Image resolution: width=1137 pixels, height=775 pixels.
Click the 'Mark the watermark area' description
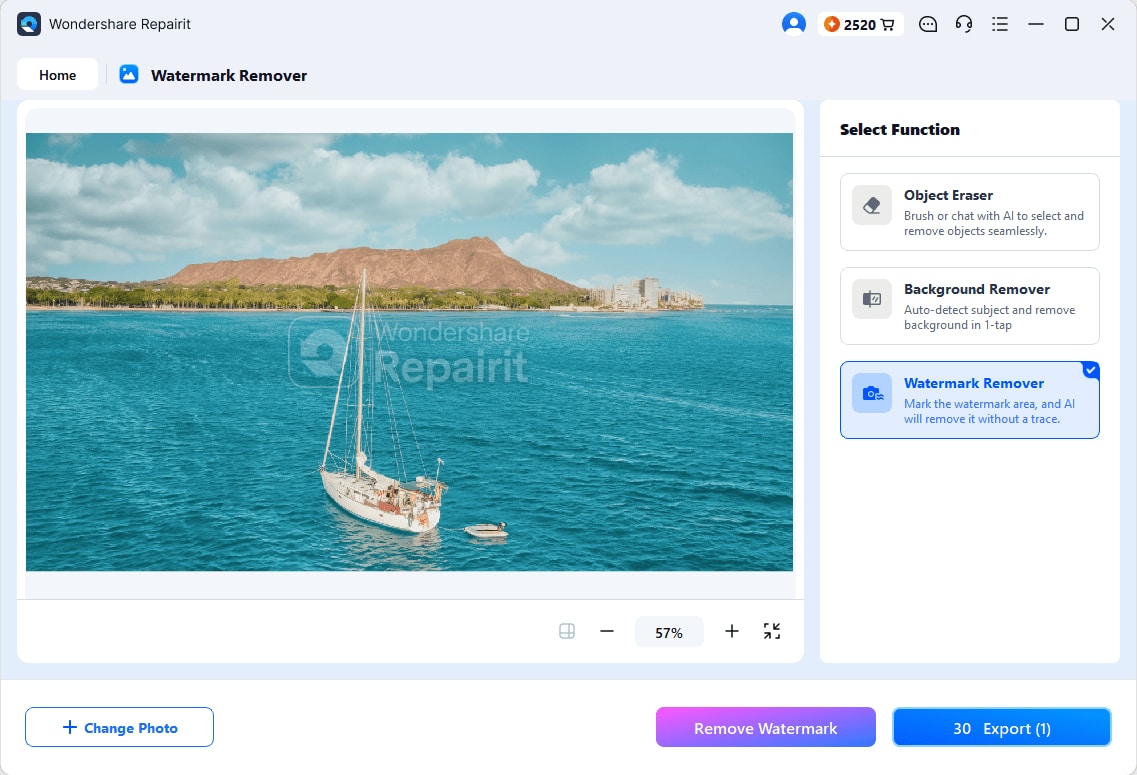(x=989, y=411)
